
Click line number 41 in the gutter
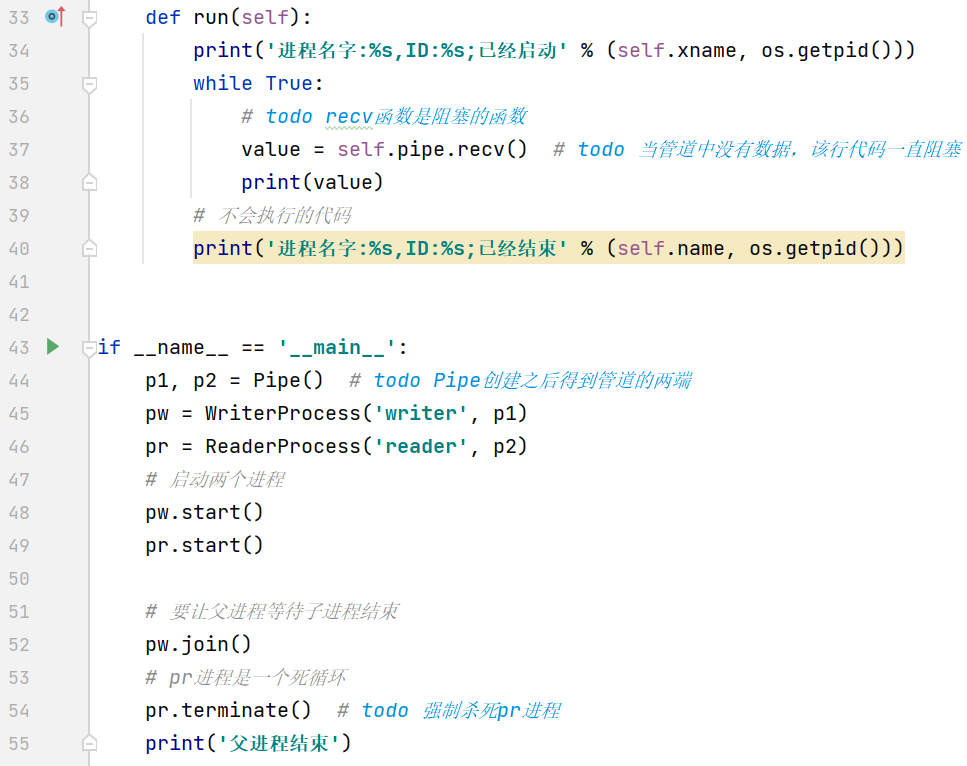tap(19, 282)
